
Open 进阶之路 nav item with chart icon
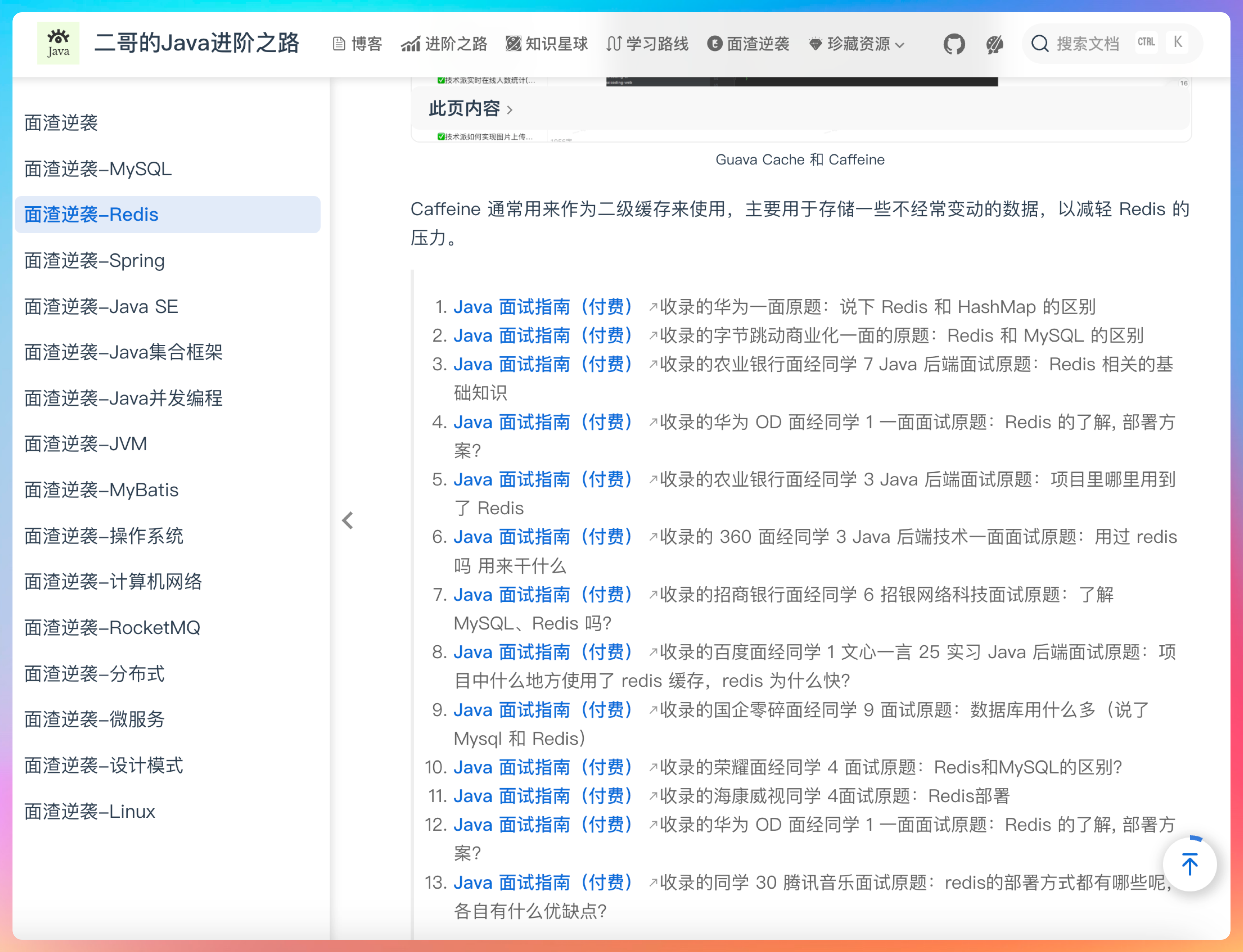click(x=444, y=44)
